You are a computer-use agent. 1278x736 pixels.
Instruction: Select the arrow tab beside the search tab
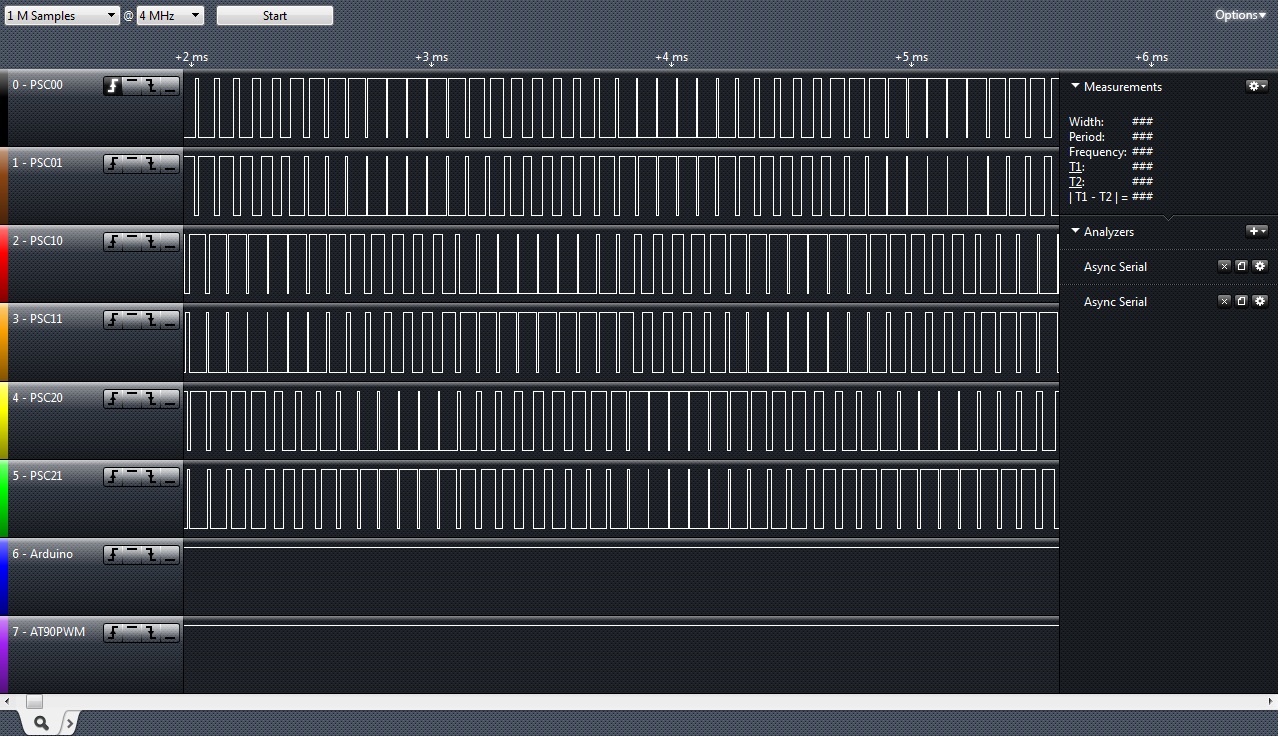[x=69, y=722]
